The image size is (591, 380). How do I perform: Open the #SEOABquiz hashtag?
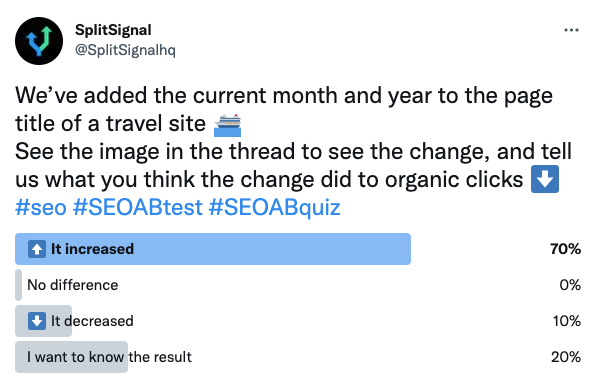click(274, 207)
